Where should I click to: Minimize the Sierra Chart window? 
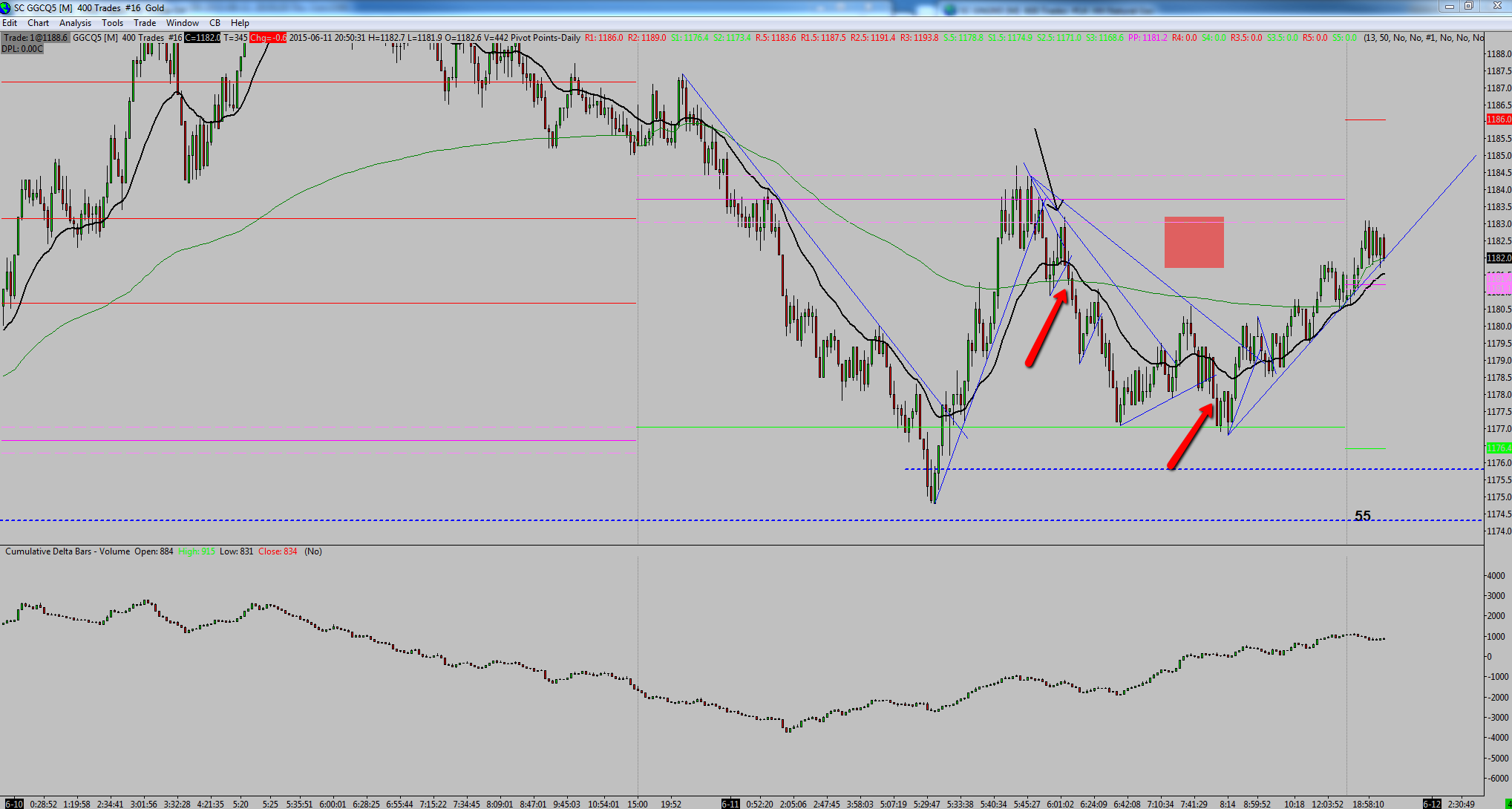1449,7
